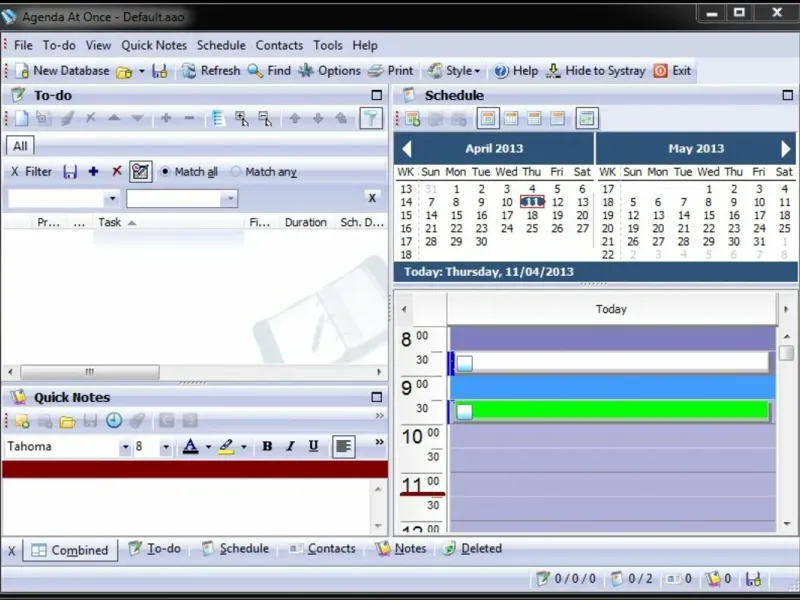This screenshot has width=800, height=600.
Task: Open the second filter value dropdown
Action: [230, 198]
